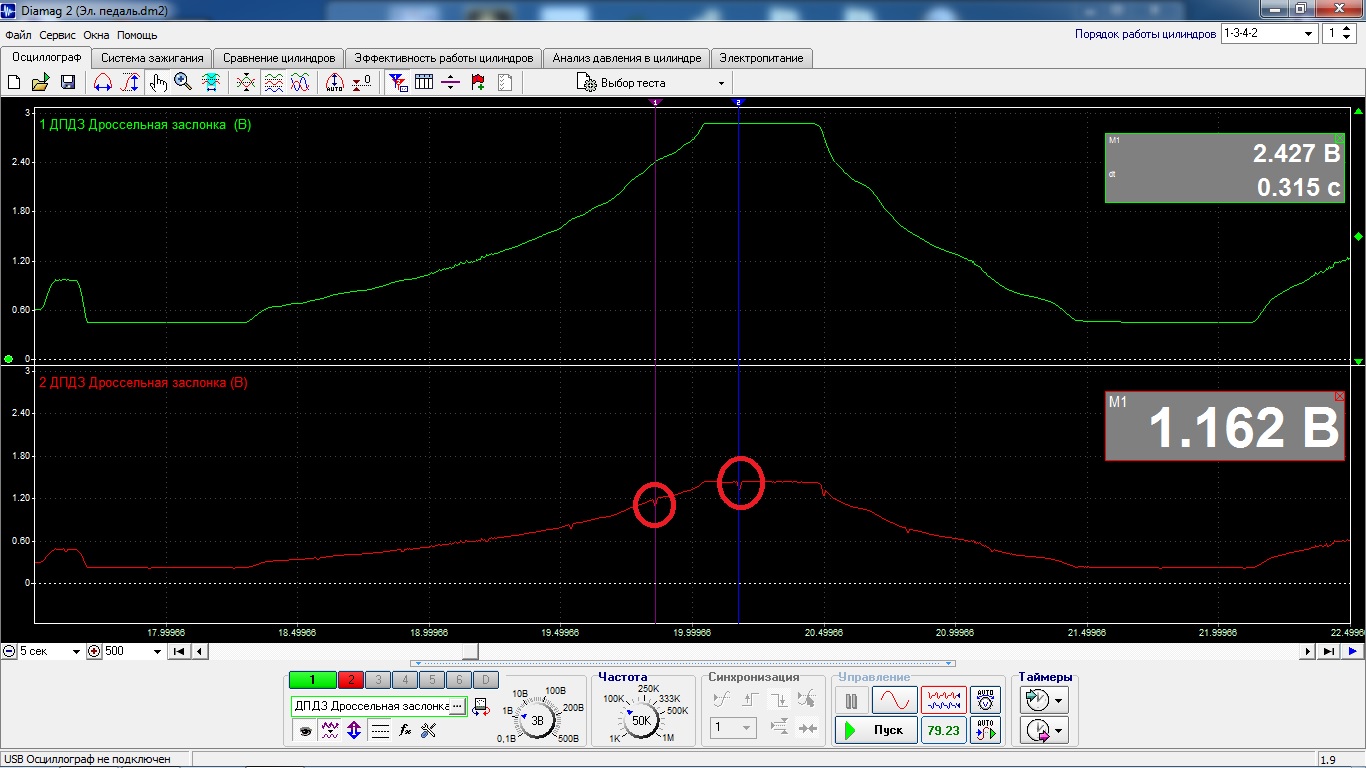Click the zero-level offset icon
This screenshot has height=768, width=1366.
tap(362, 83)
